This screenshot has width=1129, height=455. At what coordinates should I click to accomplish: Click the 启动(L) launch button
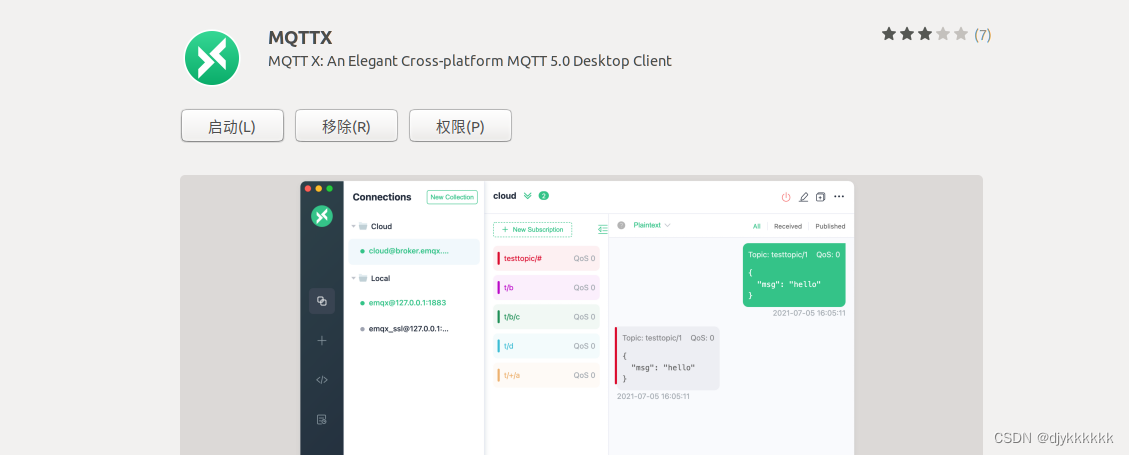[232, 126]
